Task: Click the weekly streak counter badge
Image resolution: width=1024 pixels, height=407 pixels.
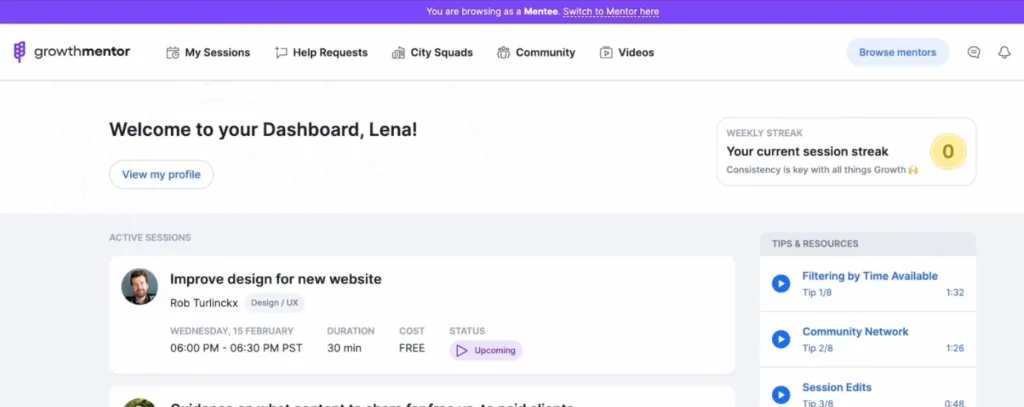Action: [948, 152]
